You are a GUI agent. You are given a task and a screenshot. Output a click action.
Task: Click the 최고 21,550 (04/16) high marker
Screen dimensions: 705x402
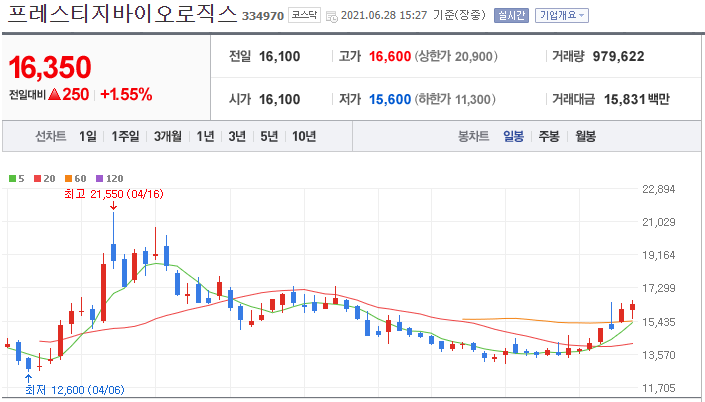114,194
